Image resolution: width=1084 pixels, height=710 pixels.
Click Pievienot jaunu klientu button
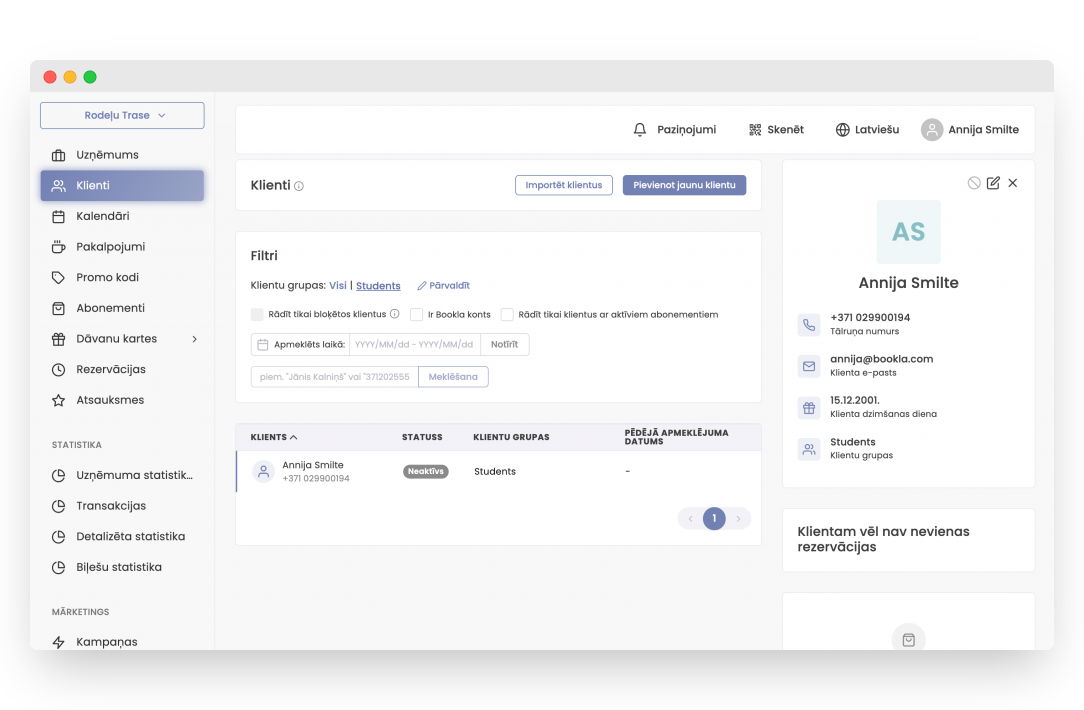[684, 185]
